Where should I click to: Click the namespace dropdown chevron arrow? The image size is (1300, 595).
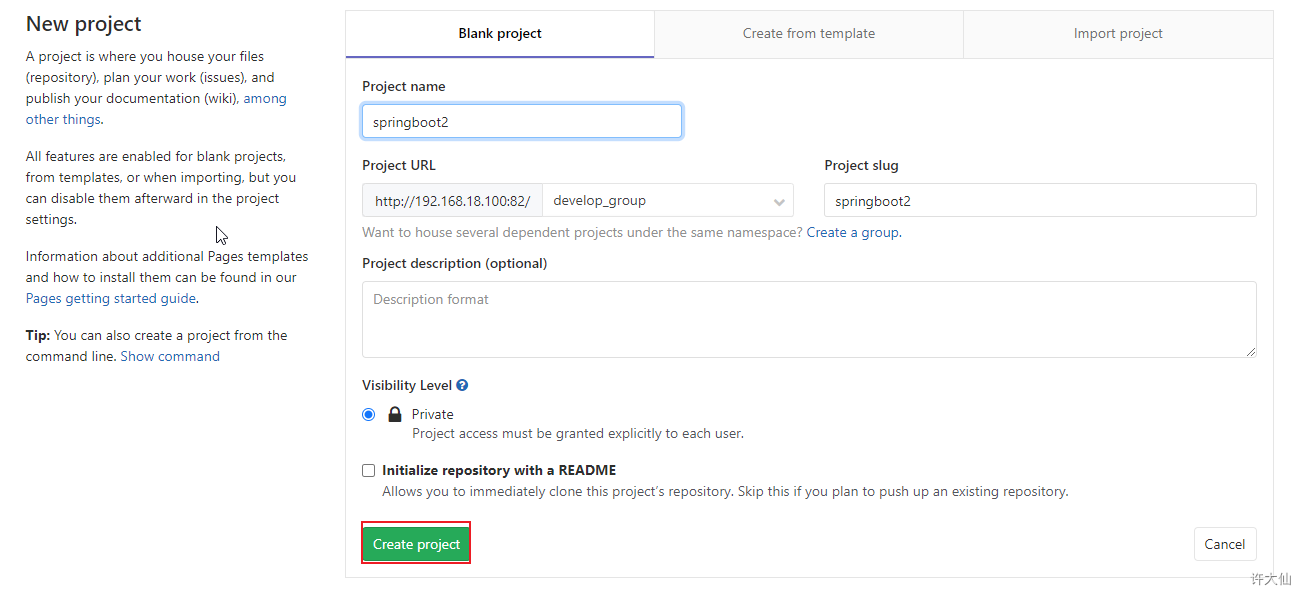coord(779,201)
